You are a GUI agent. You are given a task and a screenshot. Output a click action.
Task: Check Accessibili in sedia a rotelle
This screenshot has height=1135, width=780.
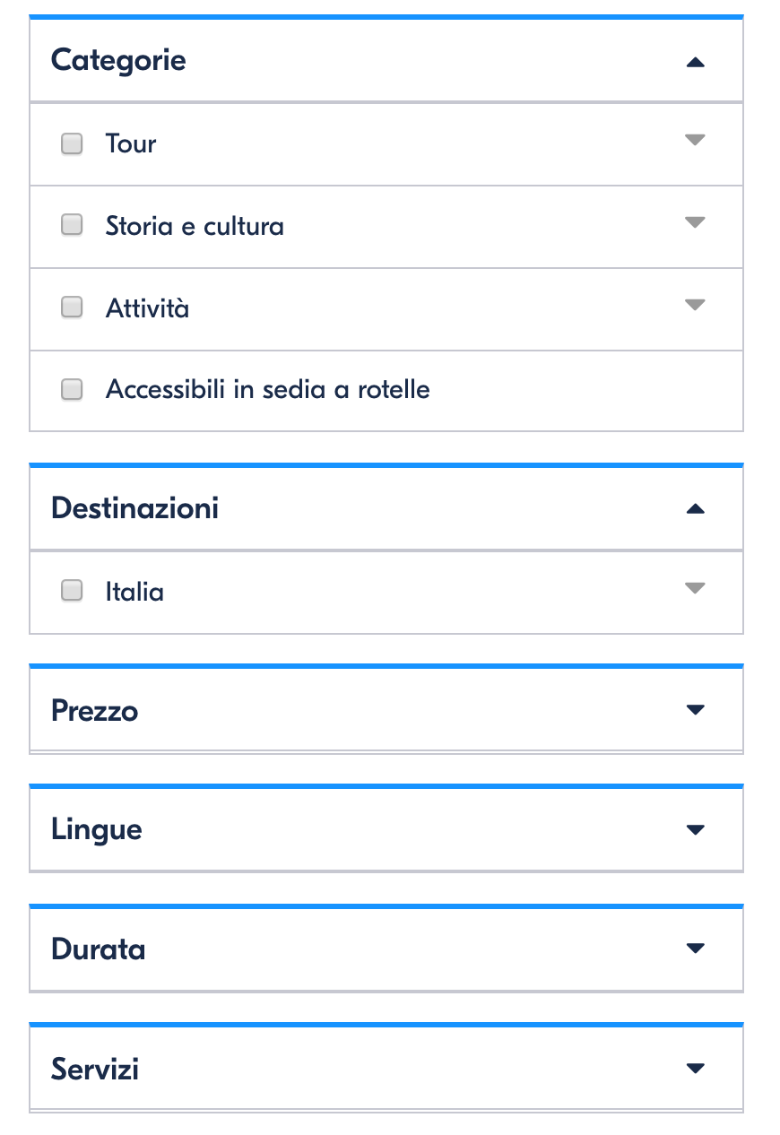coord(71,389)
